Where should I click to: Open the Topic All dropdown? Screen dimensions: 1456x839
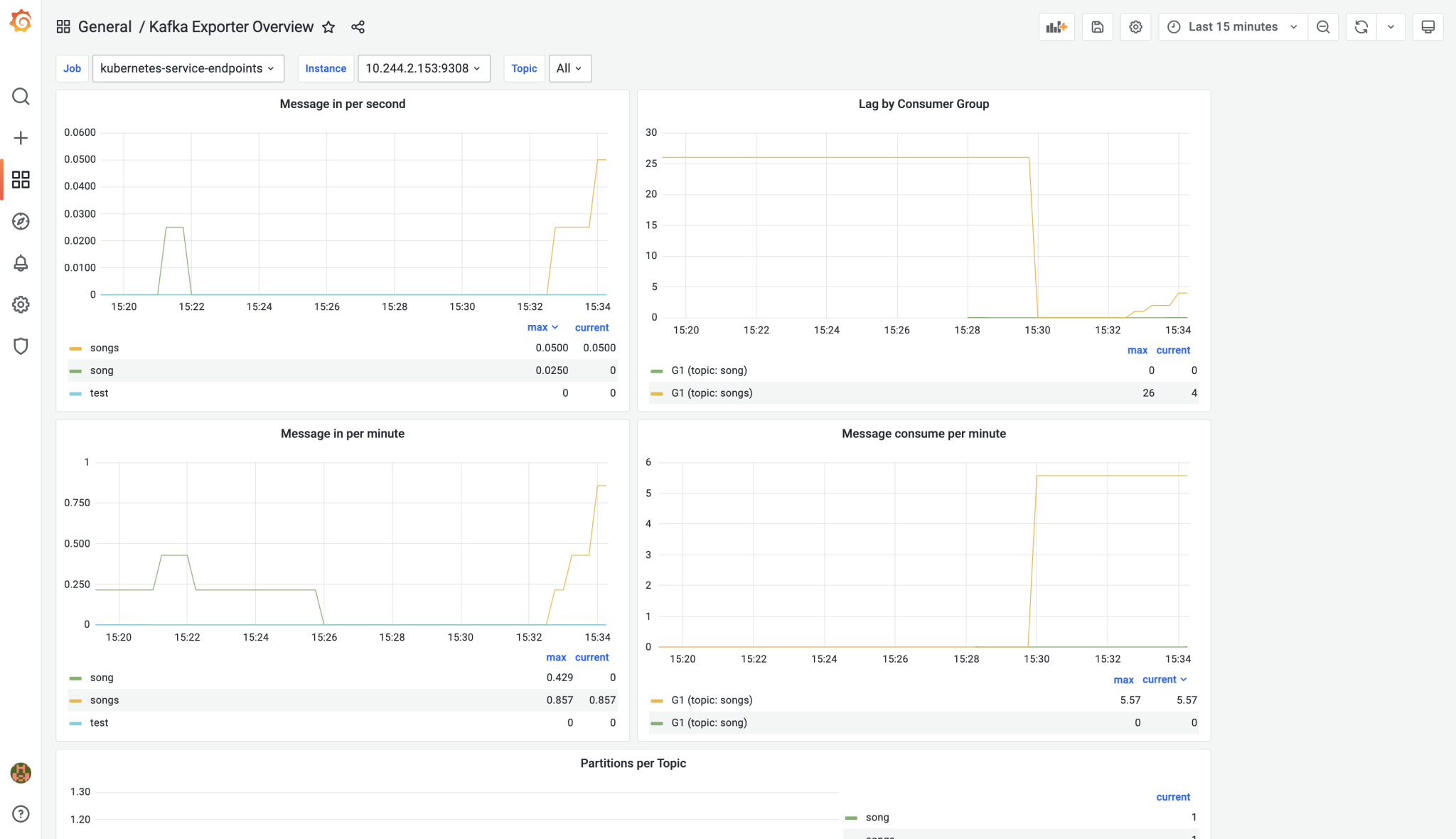coord(569,68)
